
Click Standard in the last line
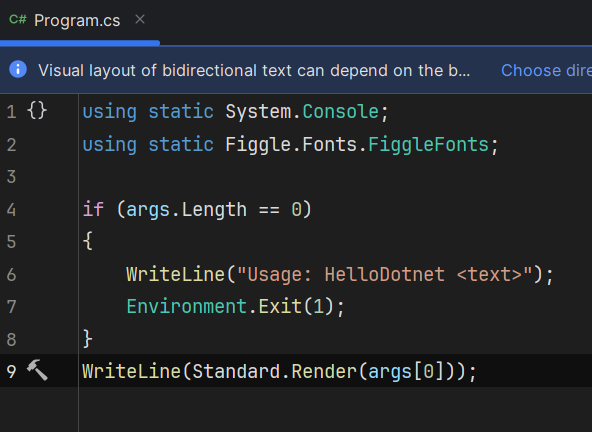[x=236, y=372]
